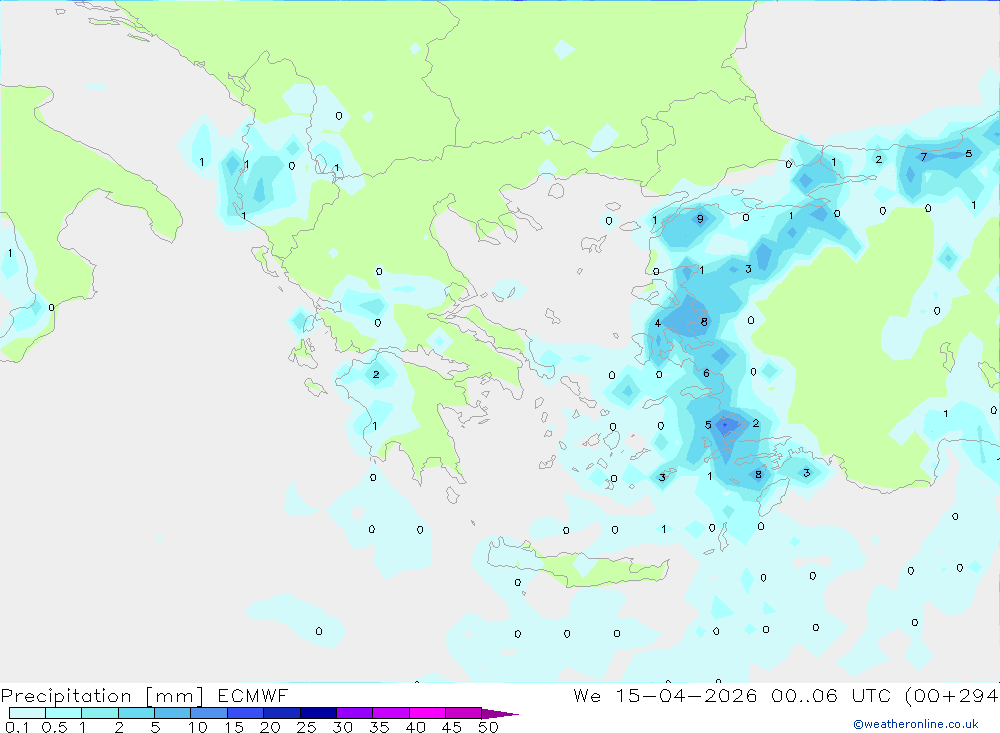Viewport: 1000px width, 733px height.
Task: Pick the 45–50 mm legend swatch
Action: [x=463, y=713]
